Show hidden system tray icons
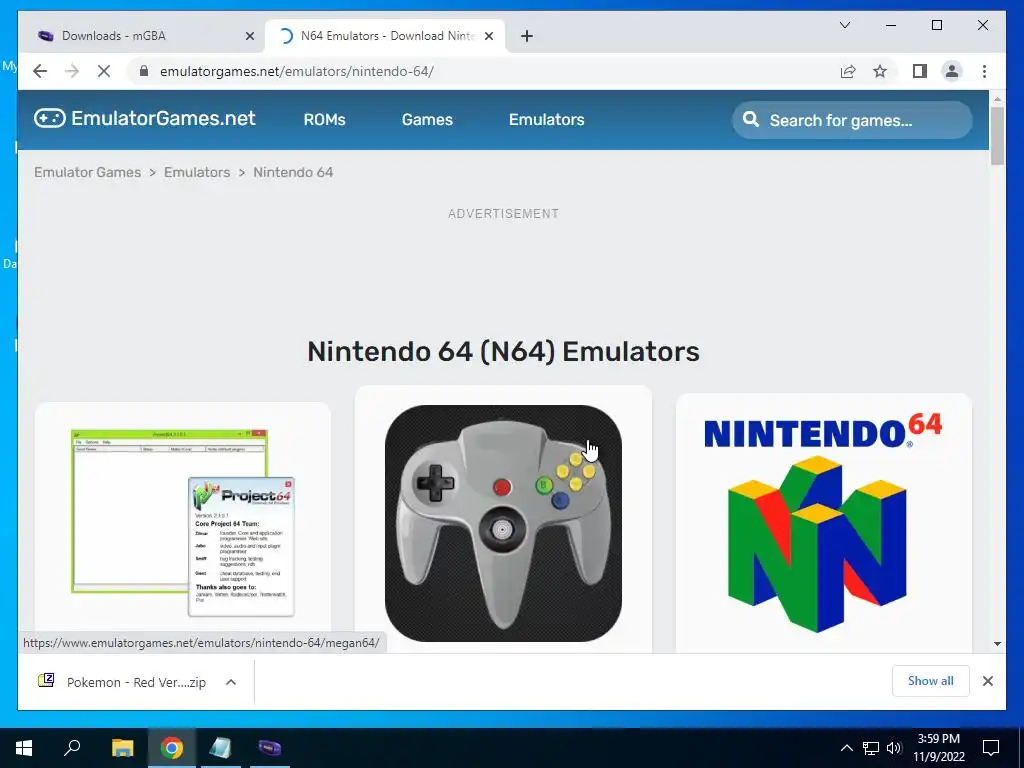The height and width of the screenshot is (768, 1024). coord(846,748)
